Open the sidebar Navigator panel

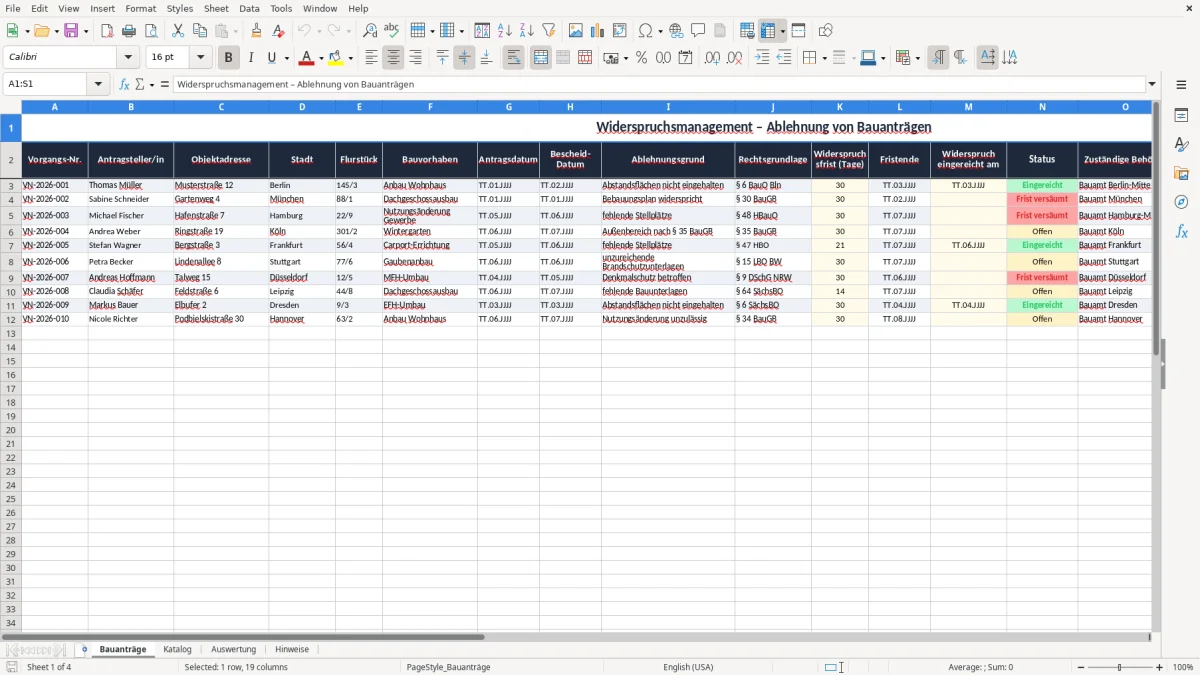[1181, 202]
